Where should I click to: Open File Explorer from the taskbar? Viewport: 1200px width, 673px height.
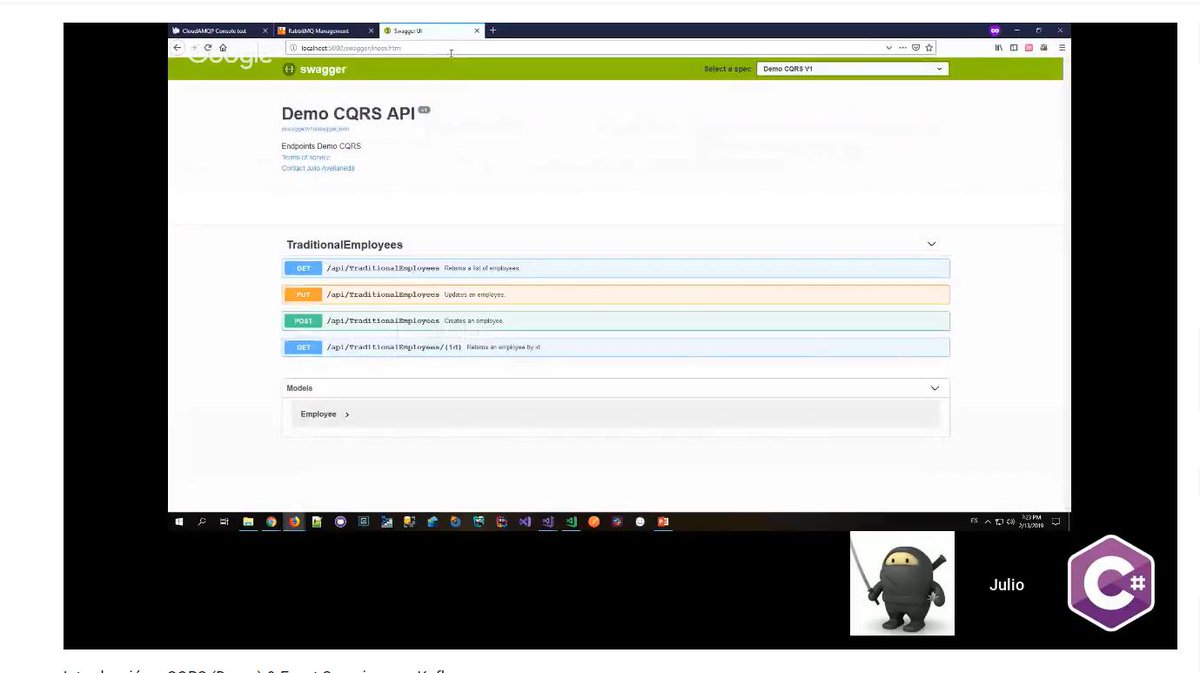pyautogui.click(x=248, y=521)
